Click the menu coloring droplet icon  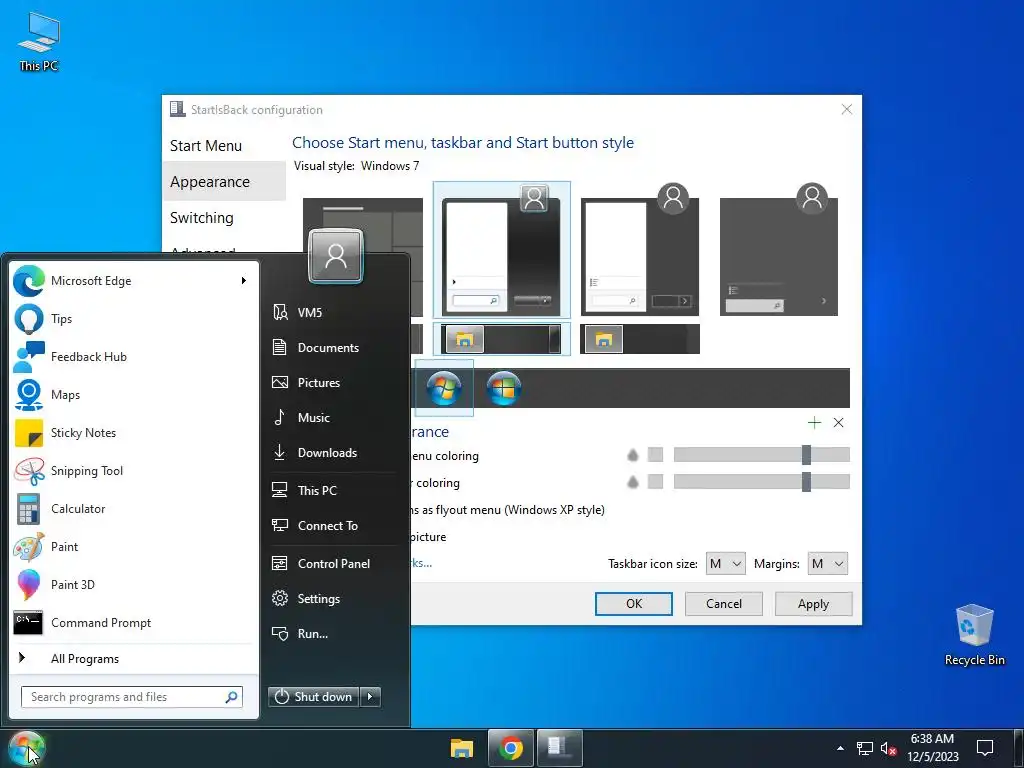(x=632, y=455)
